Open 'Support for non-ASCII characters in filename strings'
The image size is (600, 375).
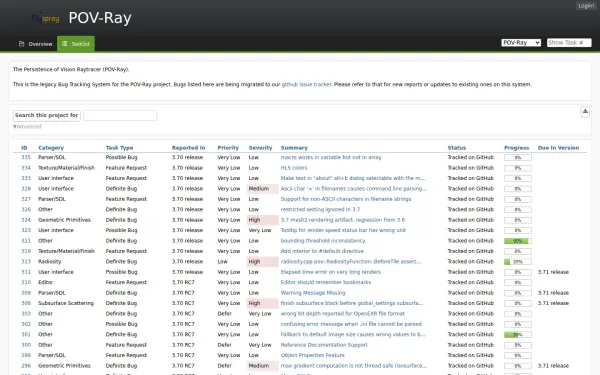346,199
